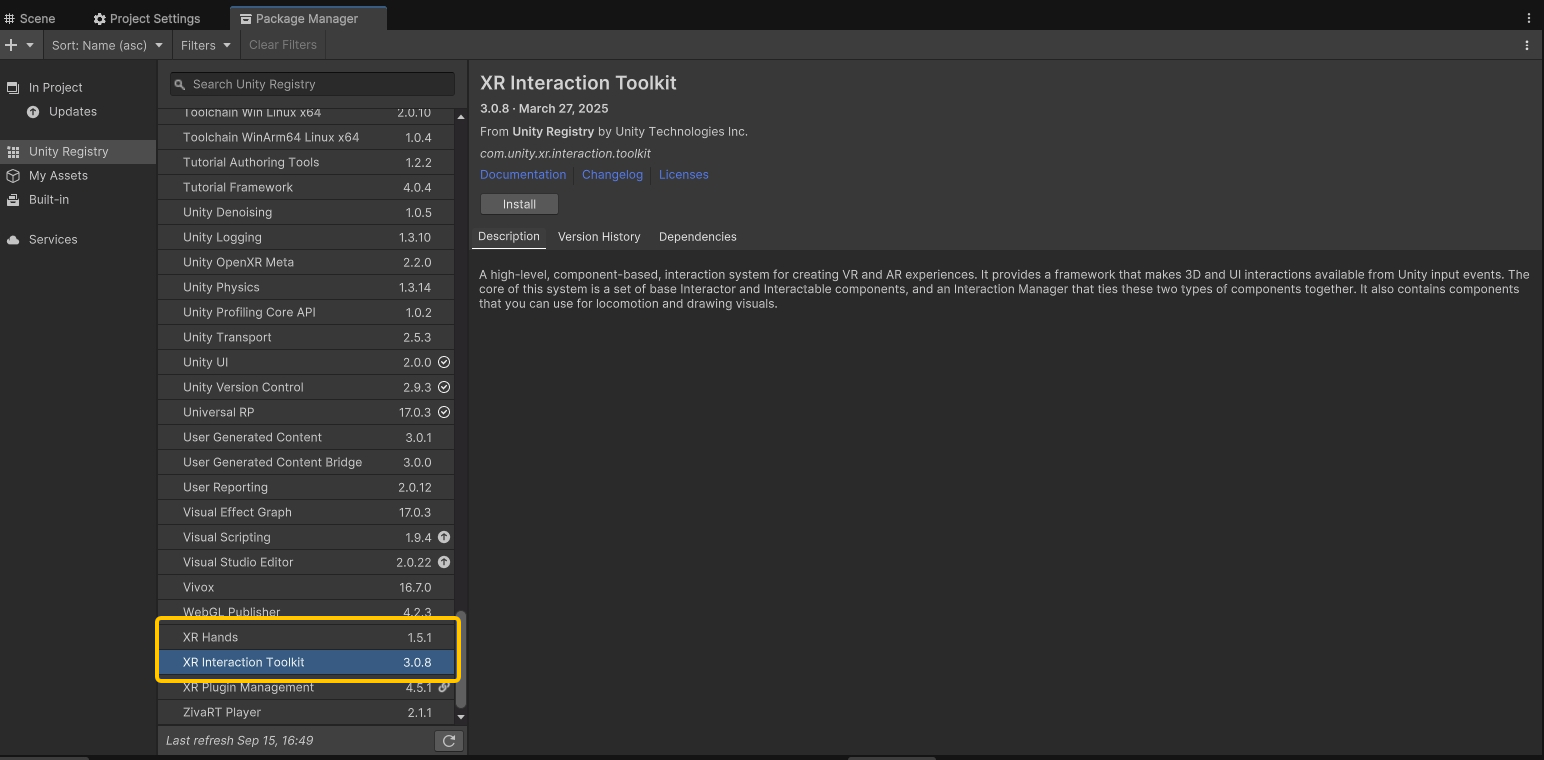The width and height of the screenshot is (1544, 760).
Task: Select Unity Version Control installed checkmark
Action: click(x=444, y=387)
